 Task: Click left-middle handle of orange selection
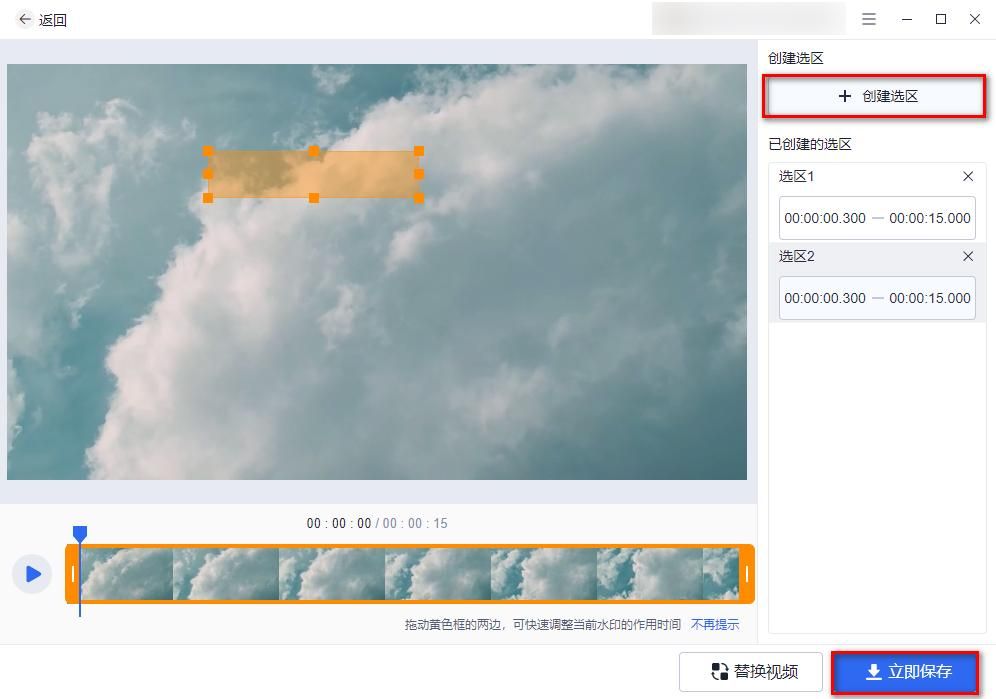[x=208, y=174]
